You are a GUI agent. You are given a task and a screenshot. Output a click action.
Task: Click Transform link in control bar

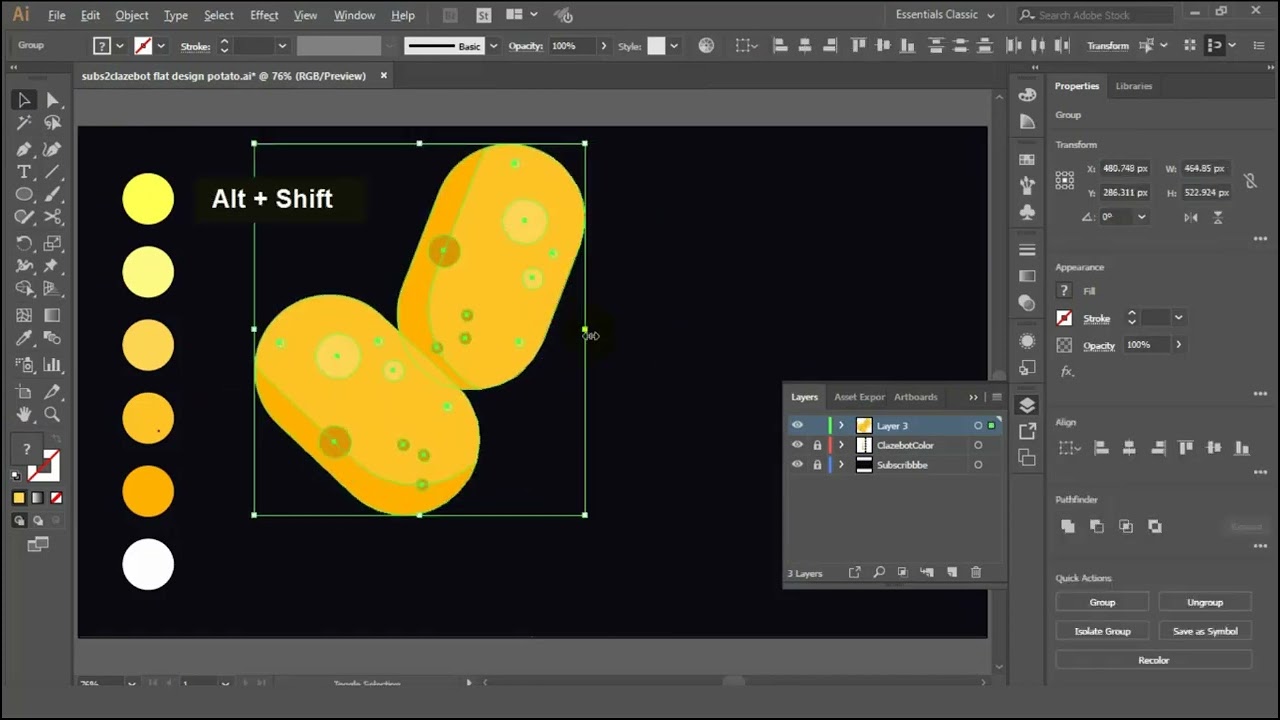click(1108, 46)
